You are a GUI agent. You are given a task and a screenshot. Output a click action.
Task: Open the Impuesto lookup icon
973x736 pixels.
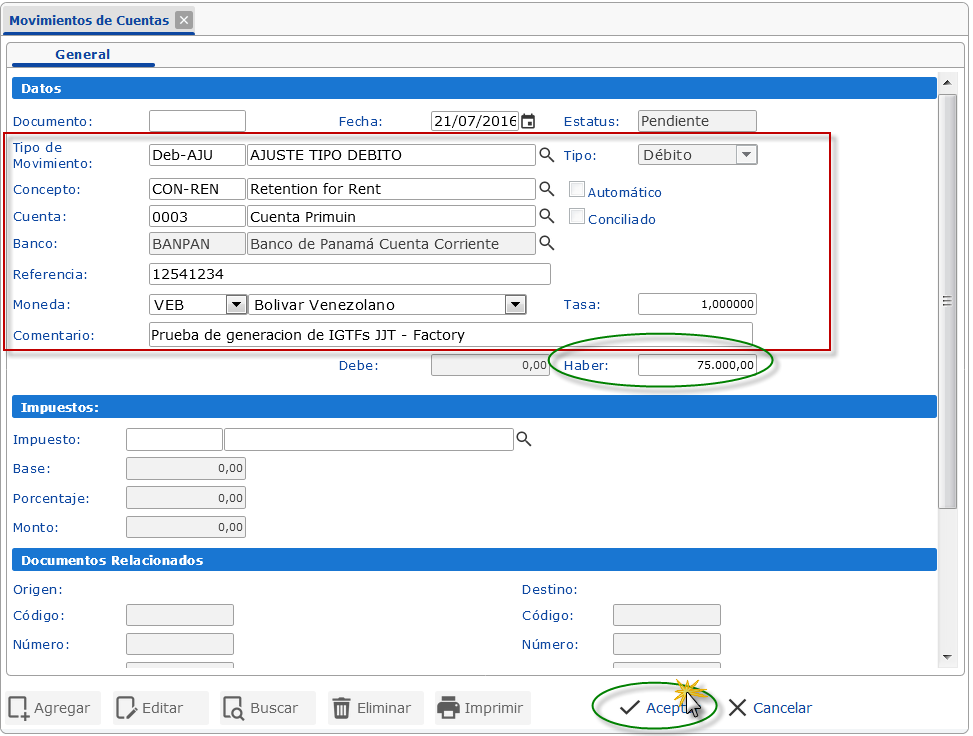tap(524, 438)
